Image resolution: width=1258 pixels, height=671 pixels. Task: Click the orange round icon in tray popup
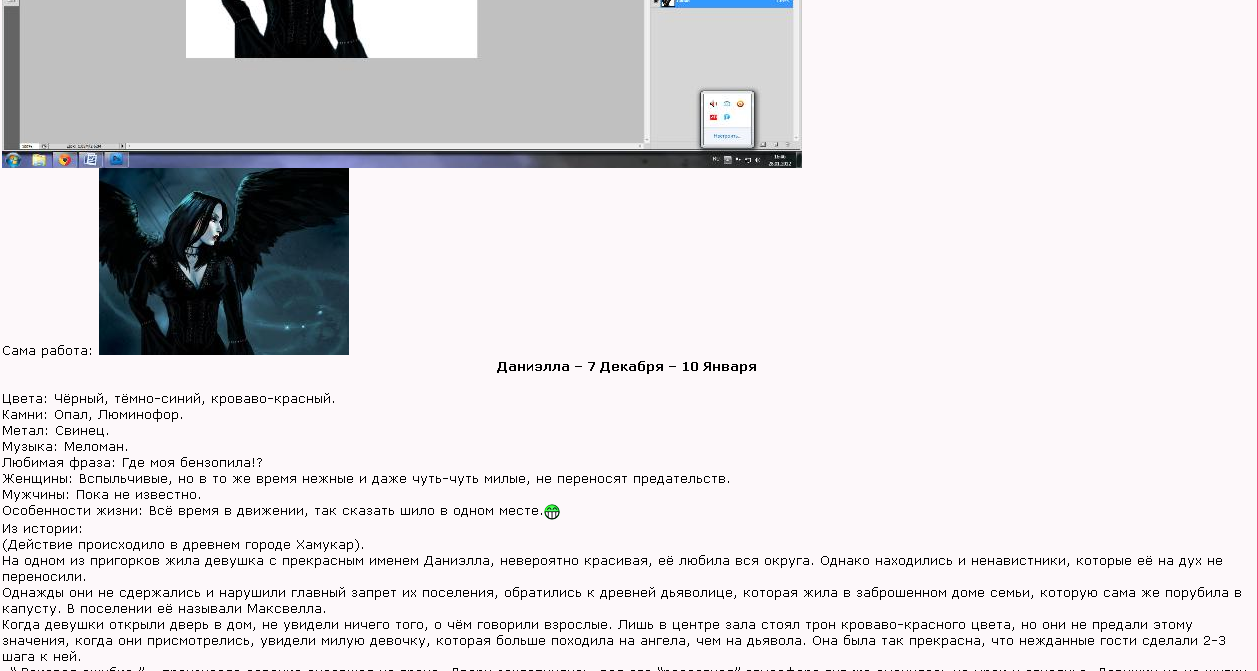coord(740,104)
